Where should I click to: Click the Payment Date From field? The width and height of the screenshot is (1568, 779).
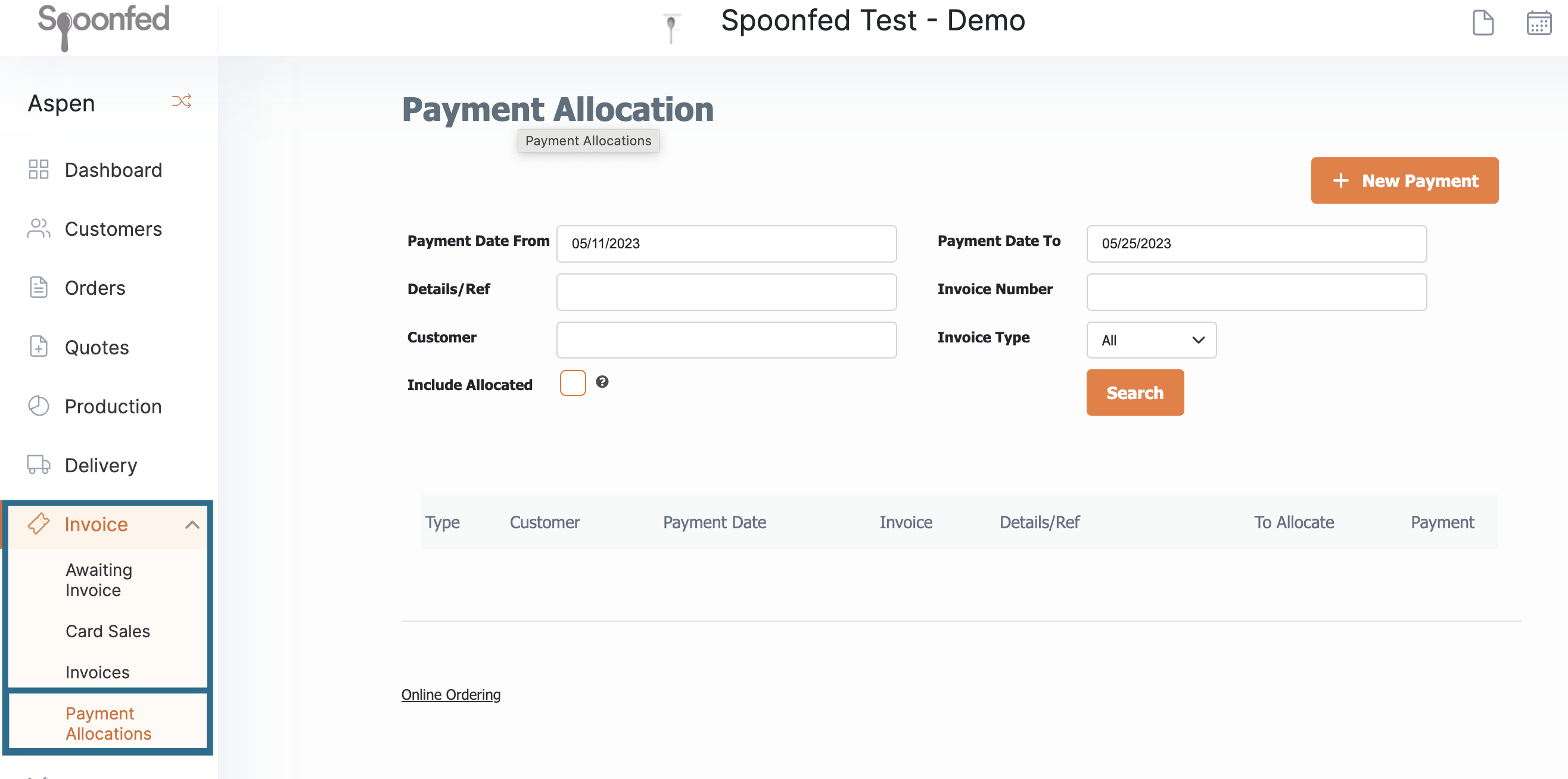coord(726,244)
